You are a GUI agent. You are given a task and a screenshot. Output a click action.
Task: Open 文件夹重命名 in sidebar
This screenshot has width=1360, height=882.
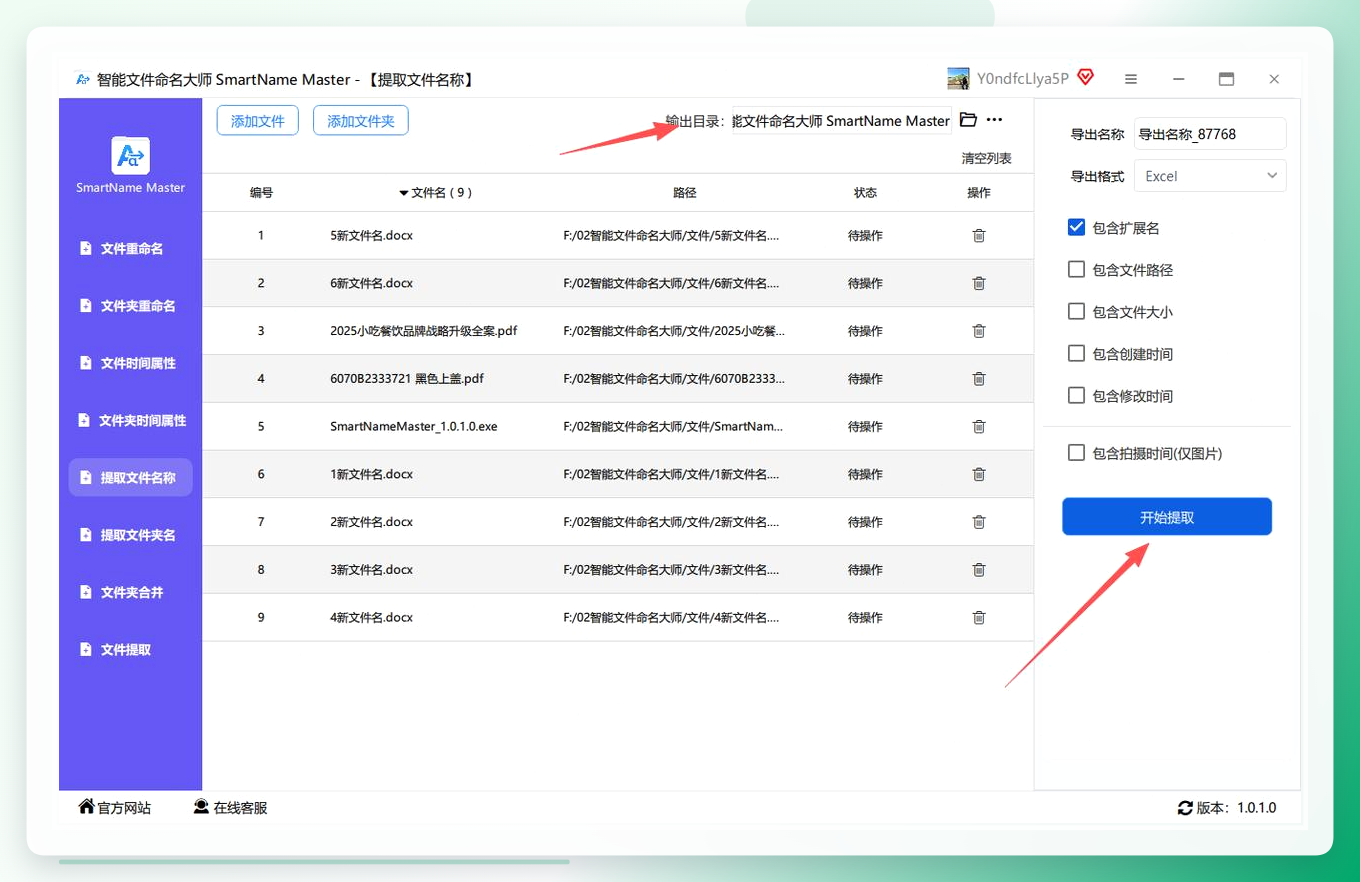130,306
